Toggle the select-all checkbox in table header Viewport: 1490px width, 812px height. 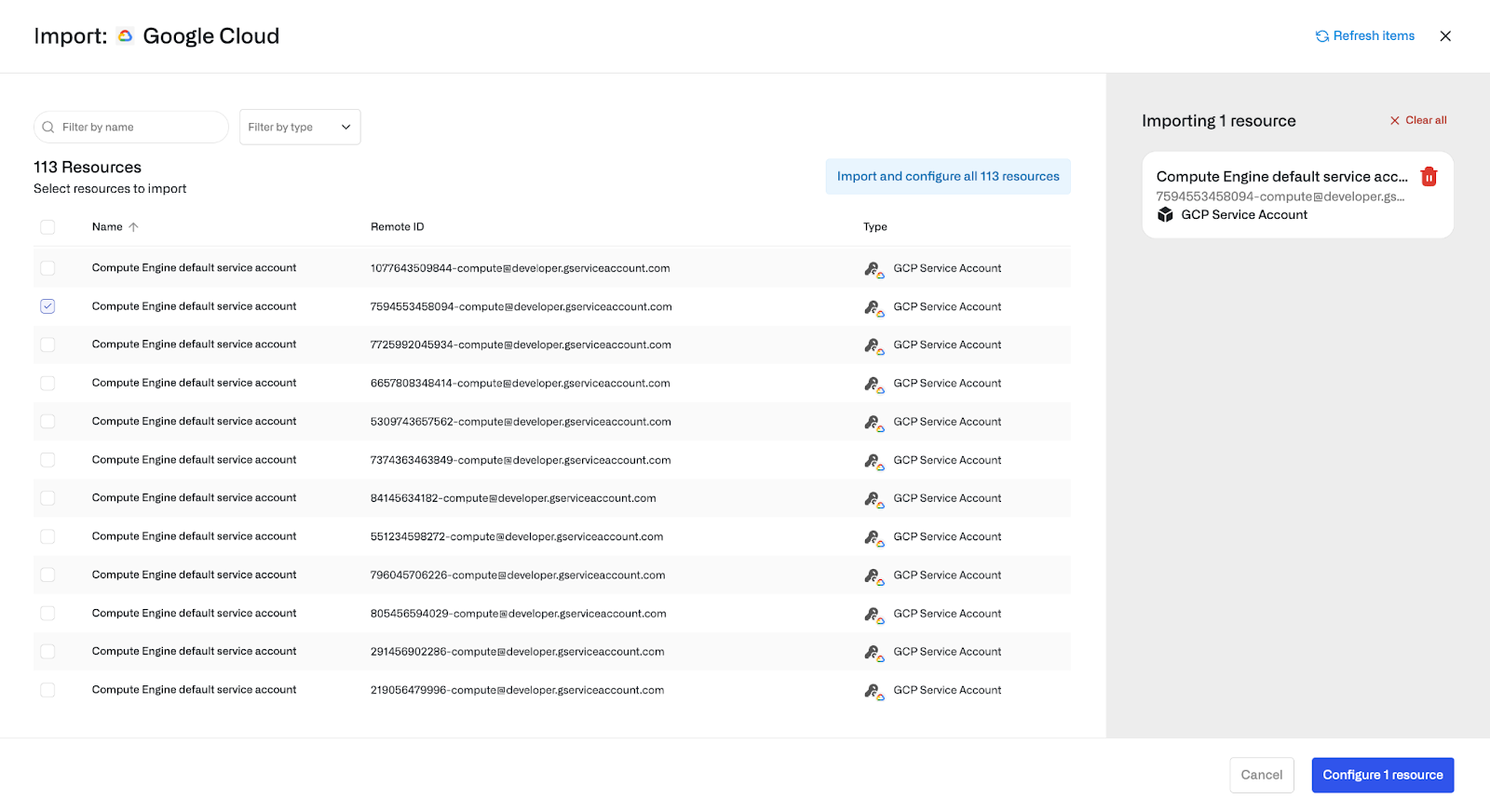coord(47,227)
